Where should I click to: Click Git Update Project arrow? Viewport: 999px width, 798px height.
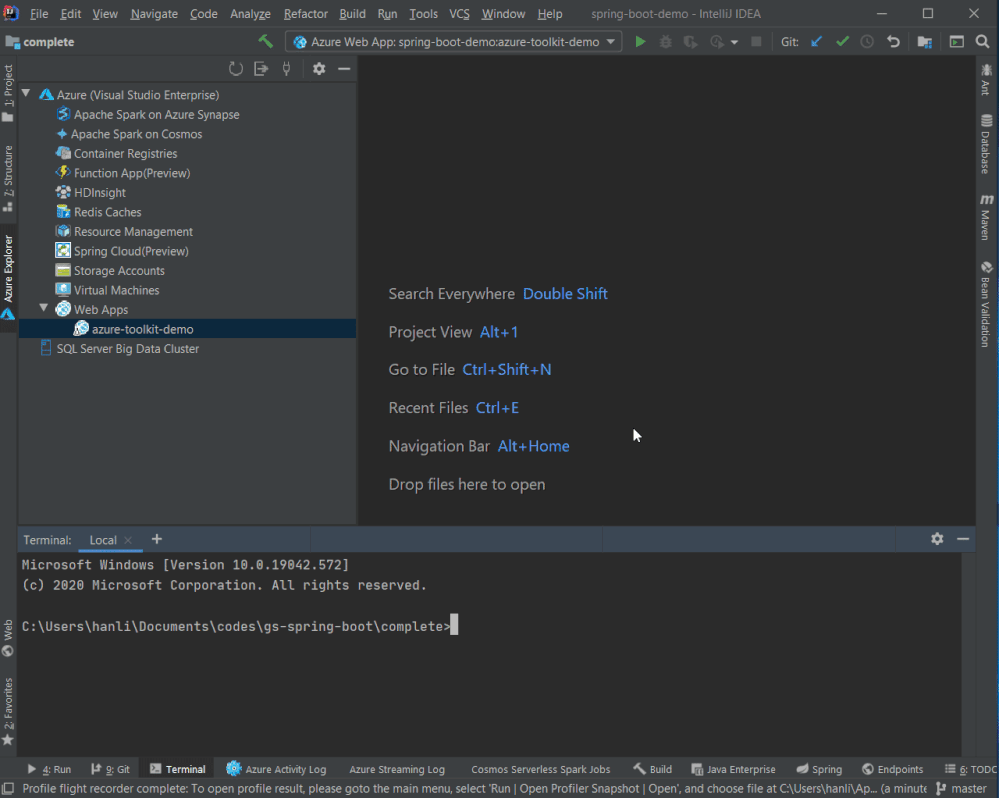pos(816,41)
